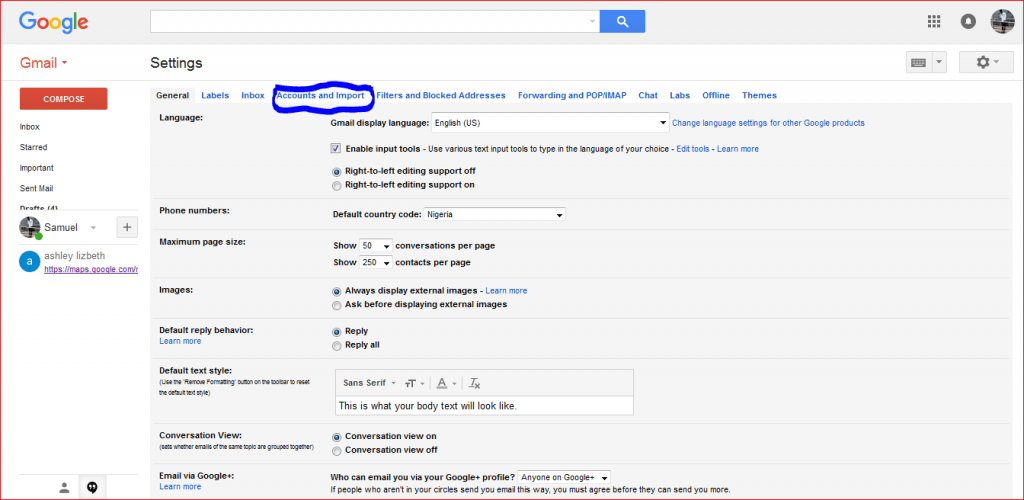
Task: Switch to the Chat tab
Action: point(648,95)
